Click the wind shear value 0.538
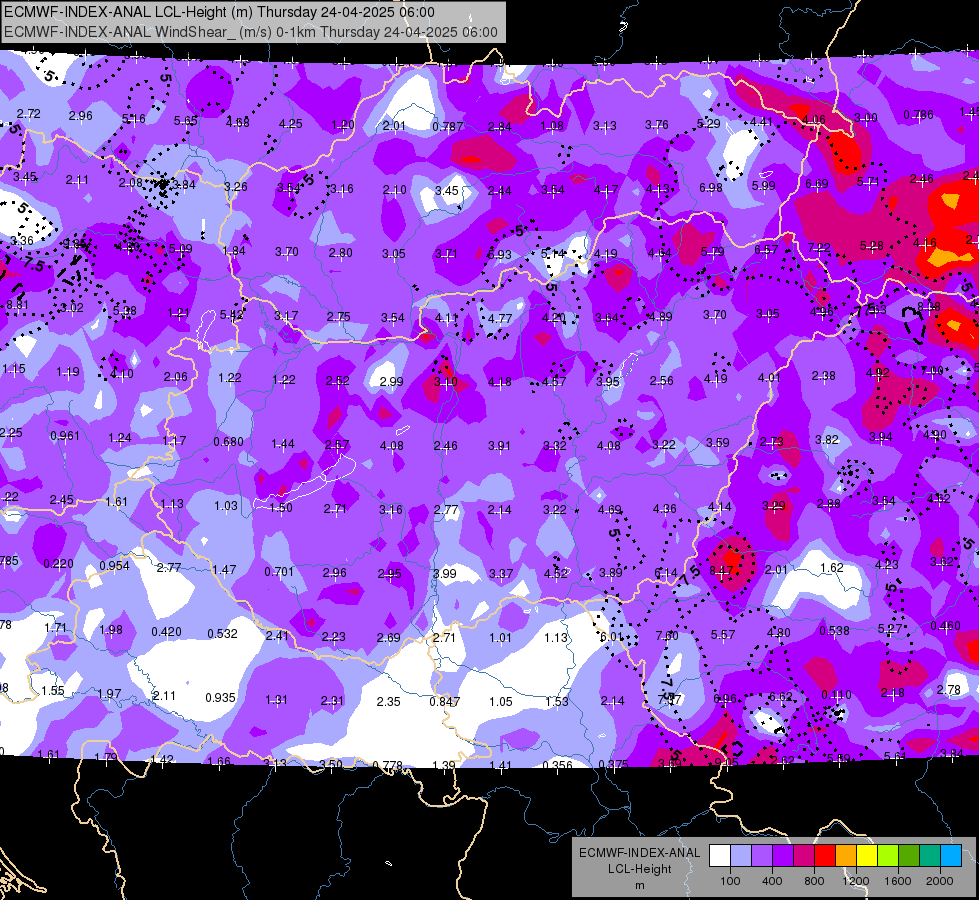The image size is (979, 900). tap(835, 631)
